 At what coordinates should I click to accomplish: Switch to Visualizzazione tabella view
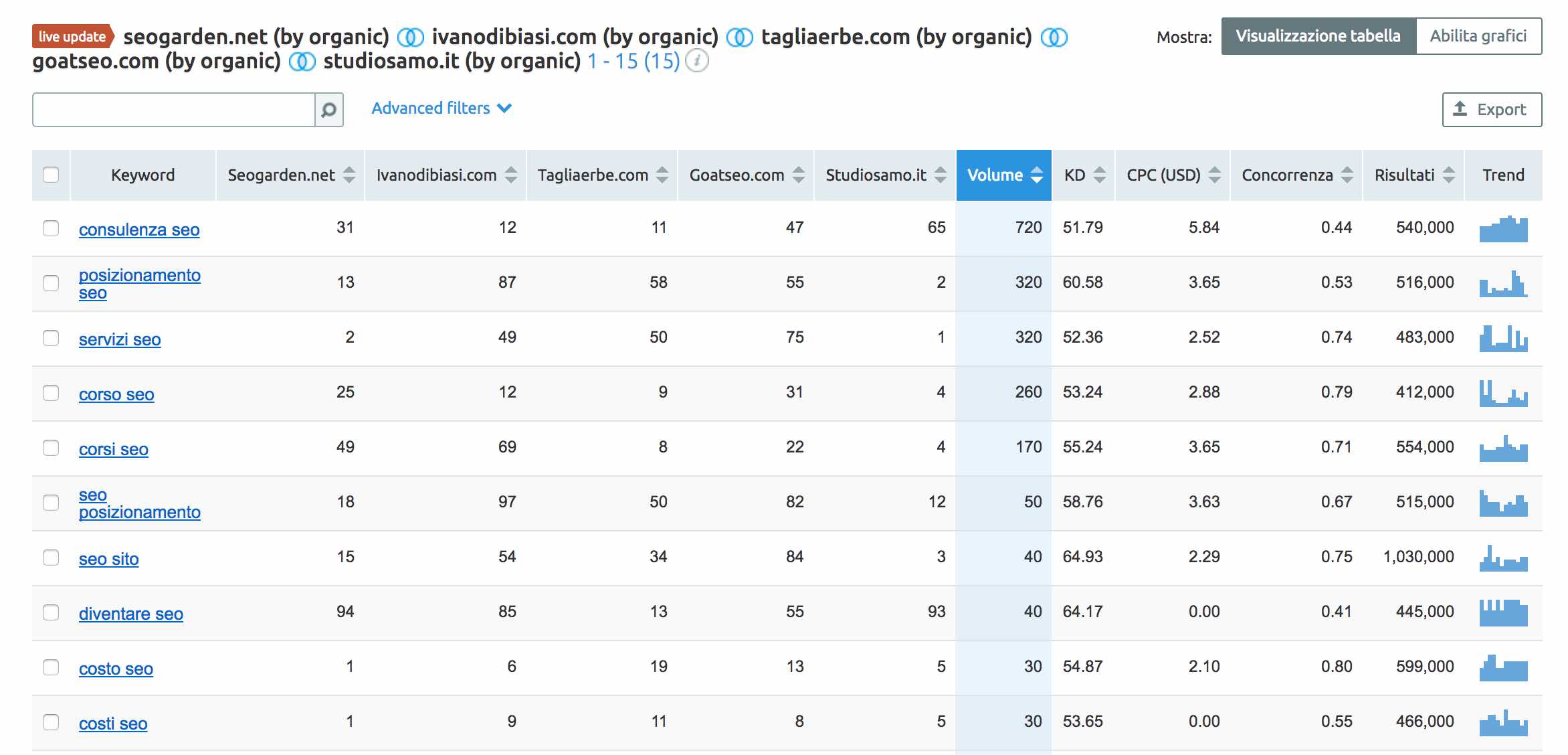[1318, 36]
